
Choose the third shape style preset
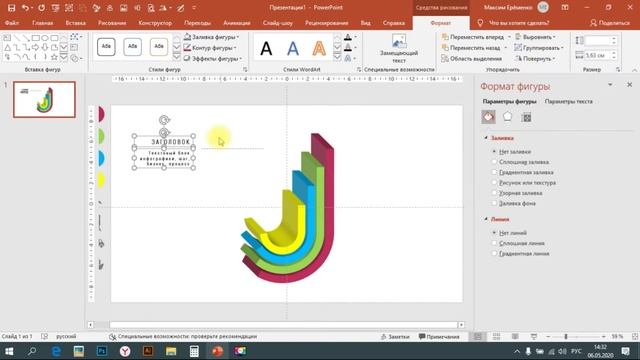point(158,47)
